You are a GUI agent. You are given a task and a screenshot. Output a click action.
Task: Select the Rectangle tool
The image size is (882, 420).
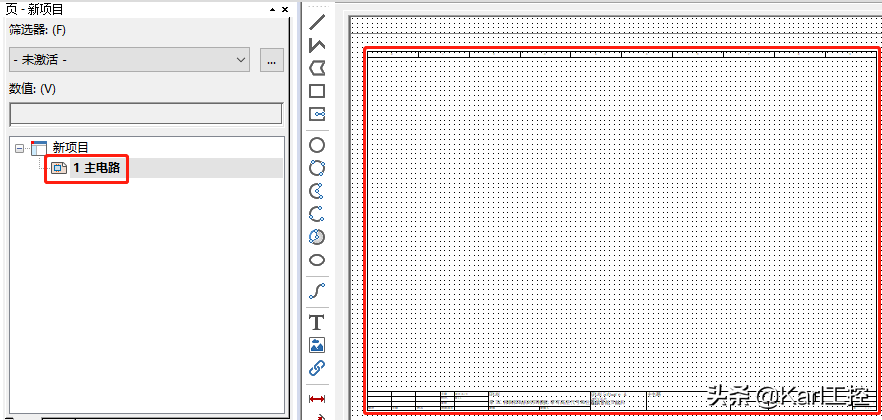coord(317,91)
